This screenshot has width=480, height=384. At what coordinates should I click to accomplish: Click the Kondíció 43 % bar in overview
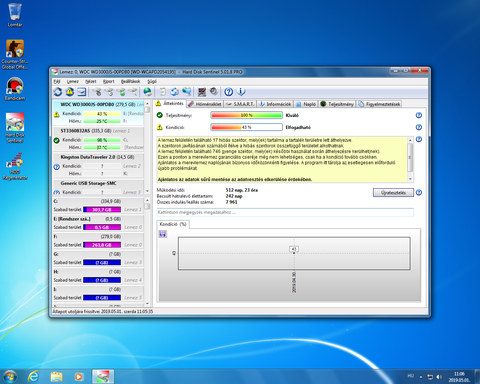pos(247,127)
